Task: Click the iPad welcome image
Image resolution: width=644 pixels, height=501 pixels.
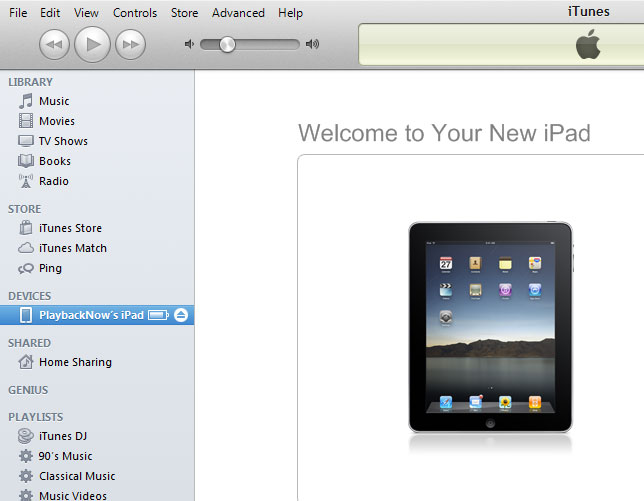Action: tap(490, 327)
